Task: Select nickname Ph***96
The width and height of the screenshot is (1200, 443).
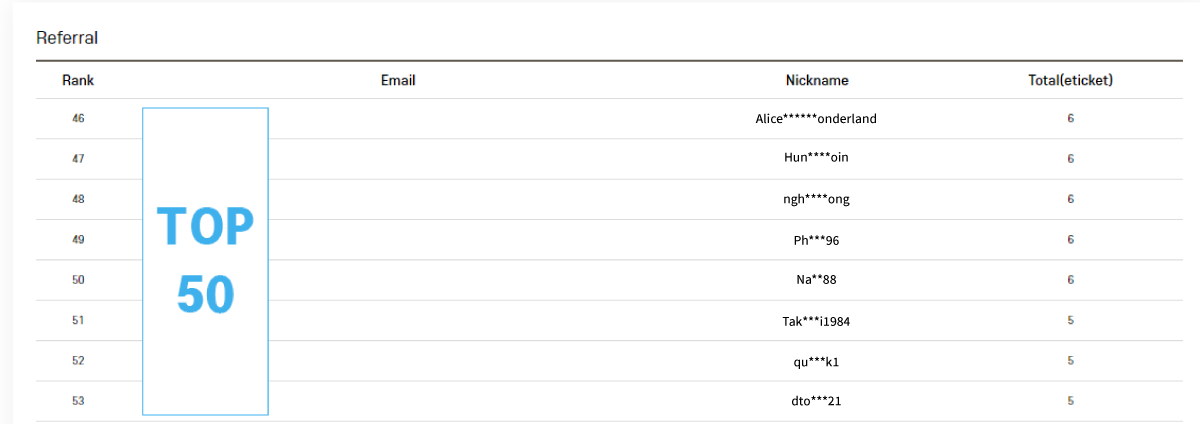Action: pos(816,240)
